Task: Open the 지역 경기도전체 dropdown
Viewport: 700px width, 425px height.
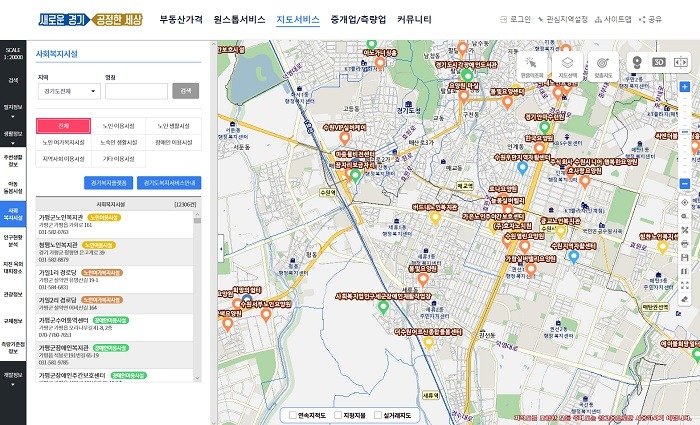Action: pyautogui.click(x=67, y=91)
